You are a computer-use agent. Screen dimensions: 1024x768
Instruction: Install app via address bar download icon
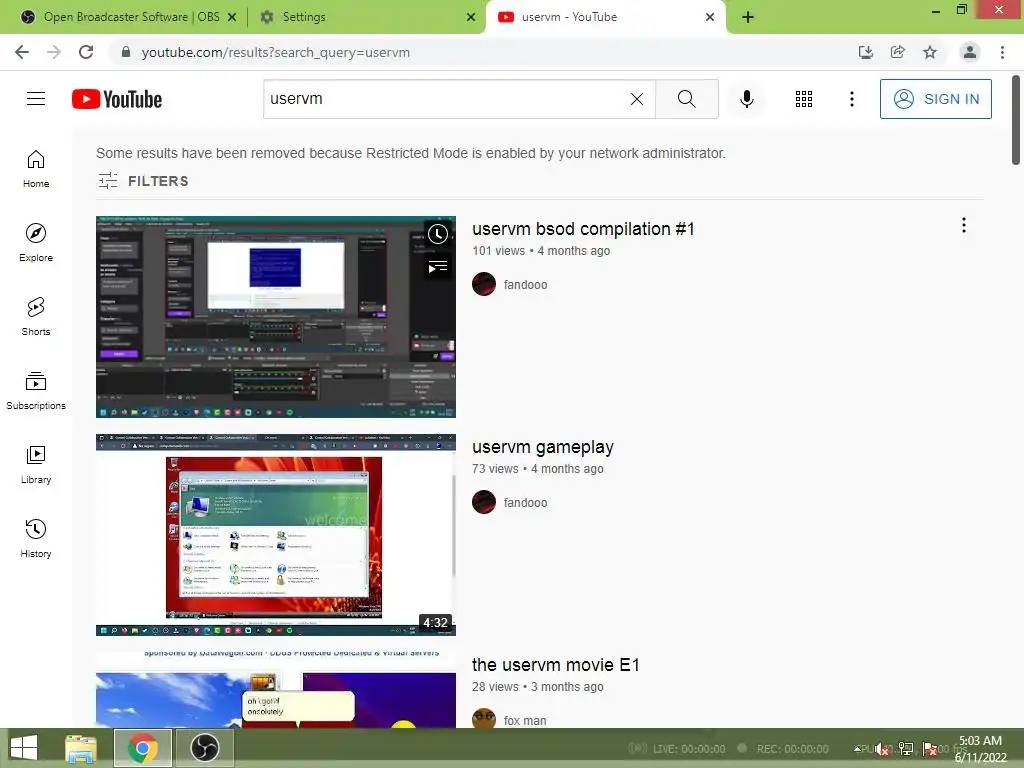tap(866, 52)
